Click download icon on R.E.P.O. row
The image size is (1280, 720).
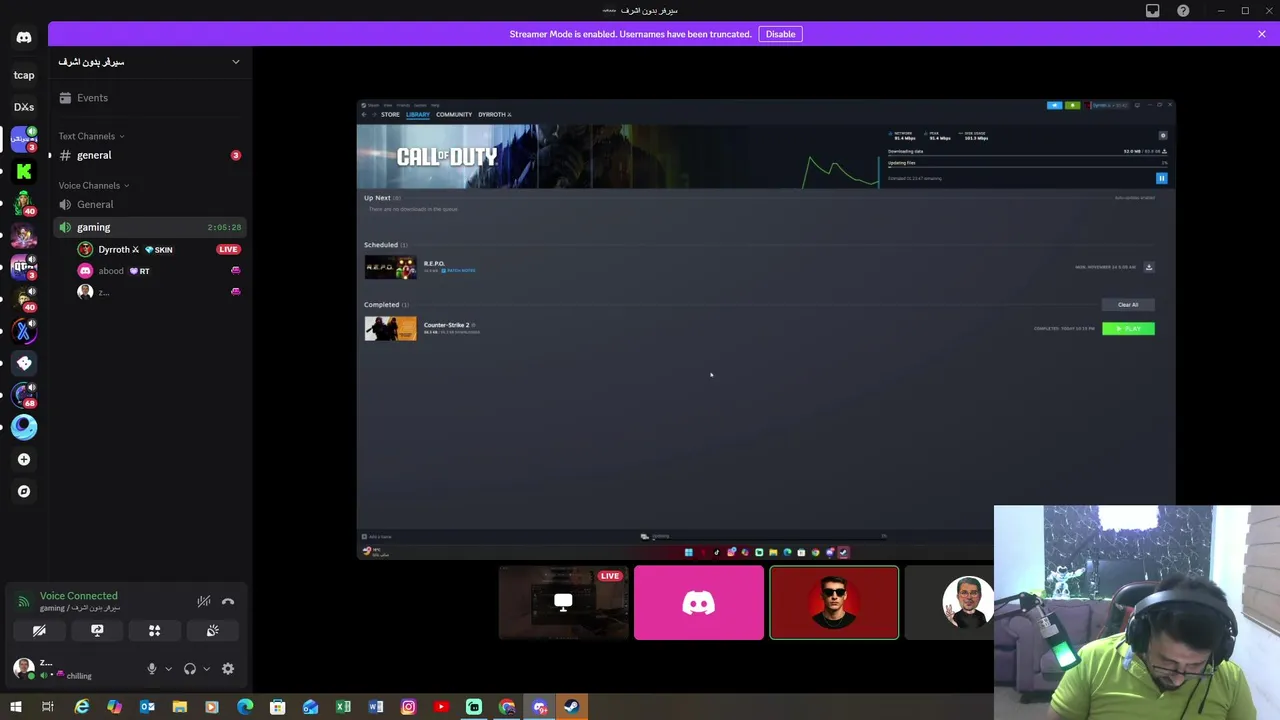point(1149,267)
